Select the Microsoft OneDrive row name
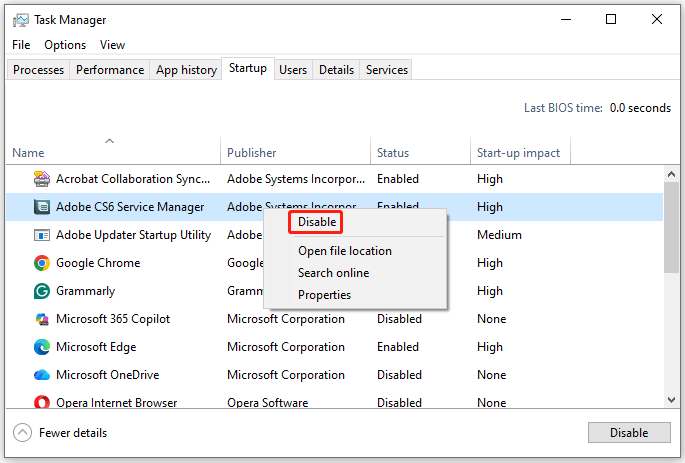Viewport: 685px width, 463px height. [107, 375]
